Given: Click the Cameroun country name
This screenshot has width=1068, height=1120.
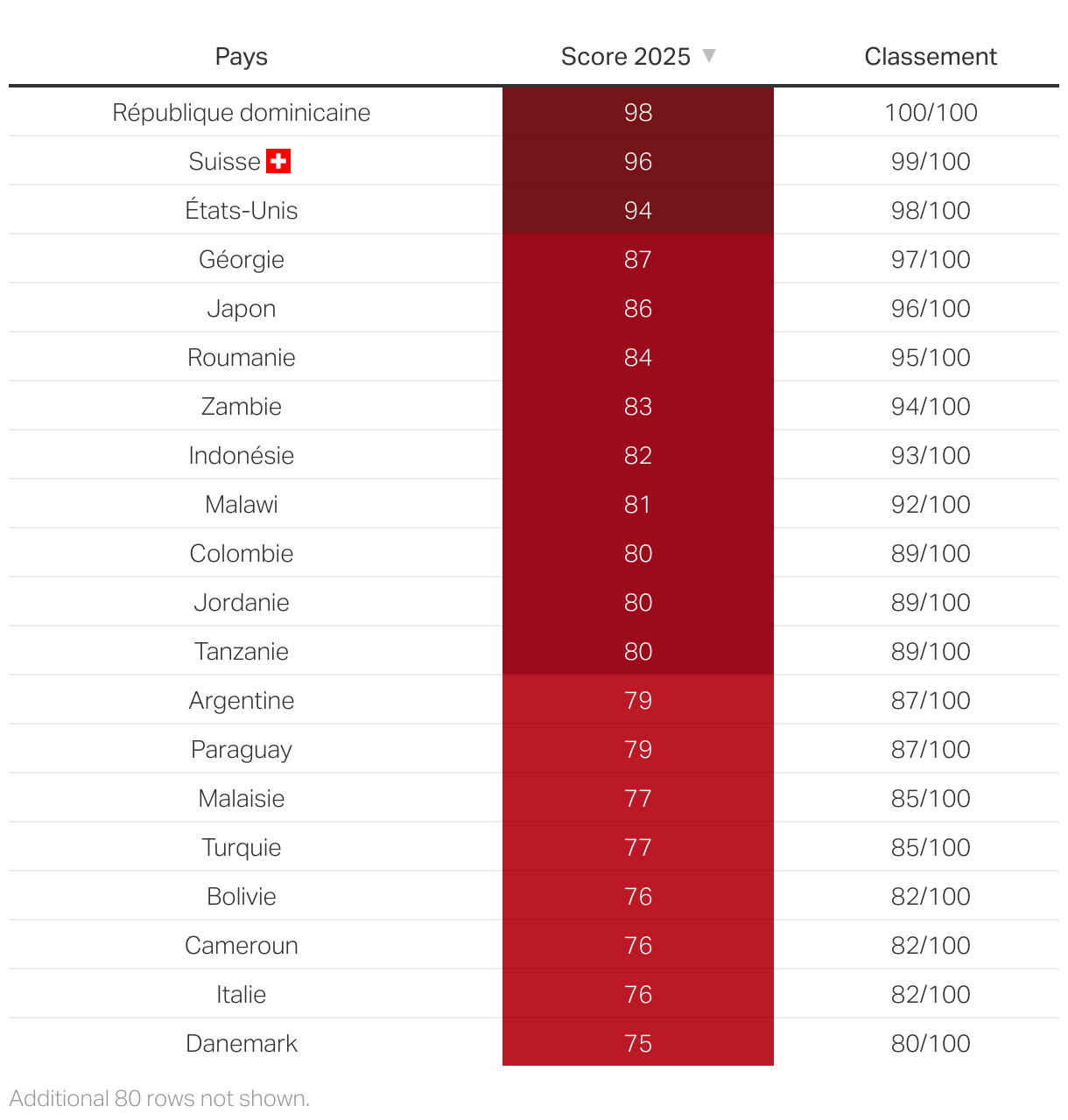Looking at the screenshot, I should click(x=241, y=946).
